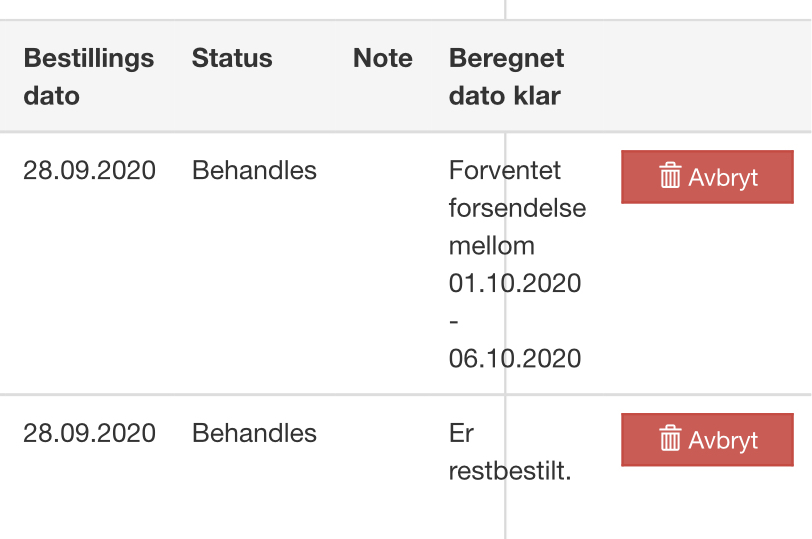Click the 01.10.2020 shipping start date

[x=515, y=283]
